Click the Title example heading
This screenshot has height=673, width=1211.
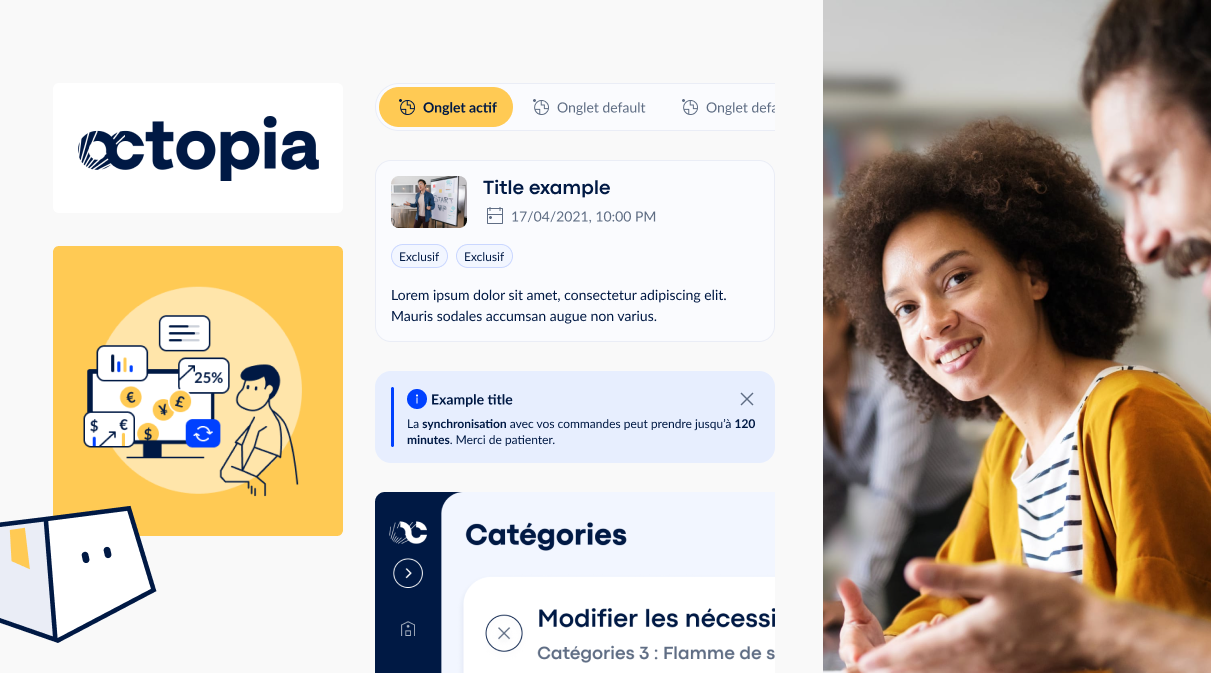[546, 188]
